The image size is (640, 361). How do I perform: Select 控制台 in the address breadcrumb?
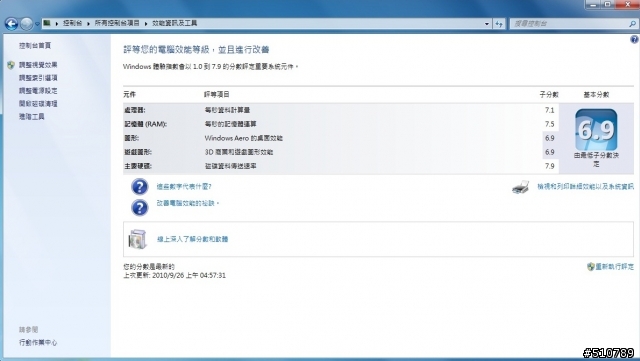click(x=72, y=23)
